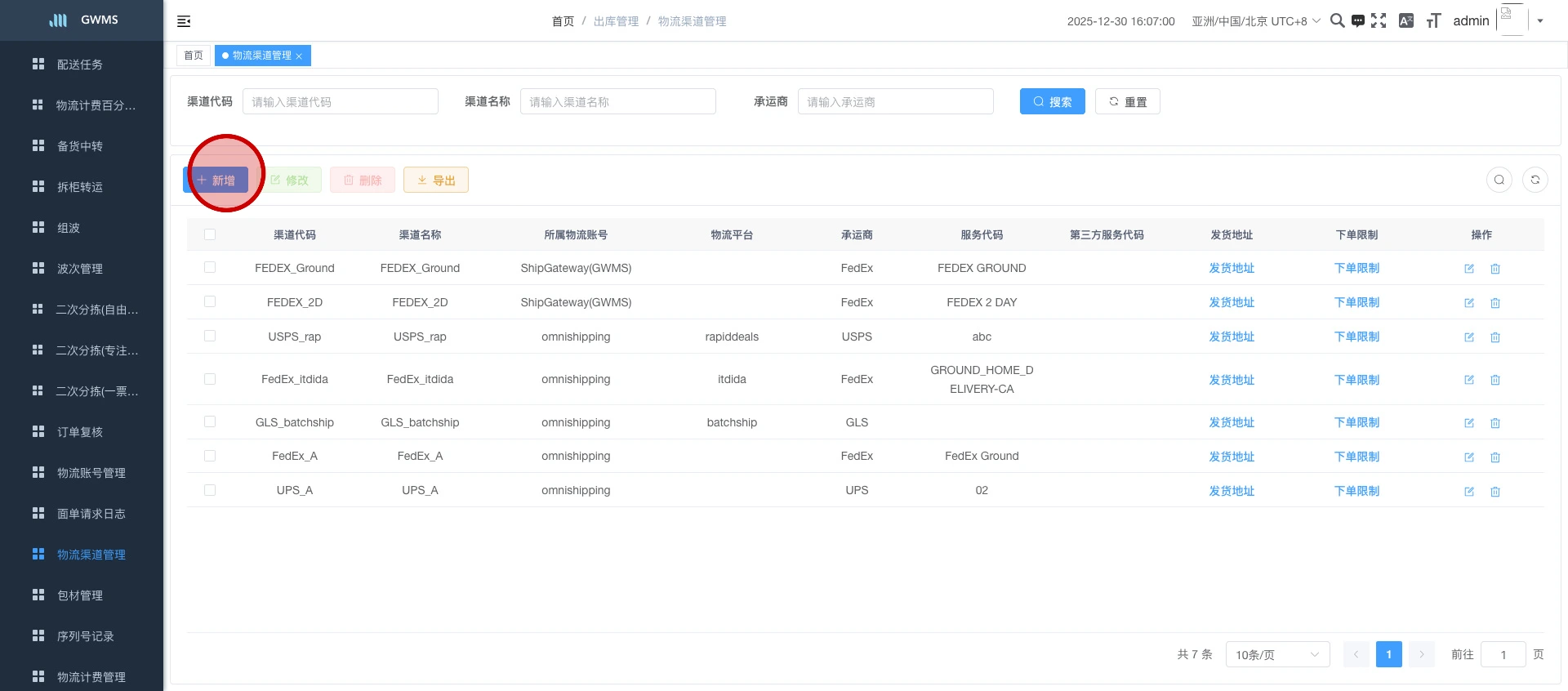
Task: Check the UPS_A row checkbox
Action: pyautogui.click(x=210, y=490)
